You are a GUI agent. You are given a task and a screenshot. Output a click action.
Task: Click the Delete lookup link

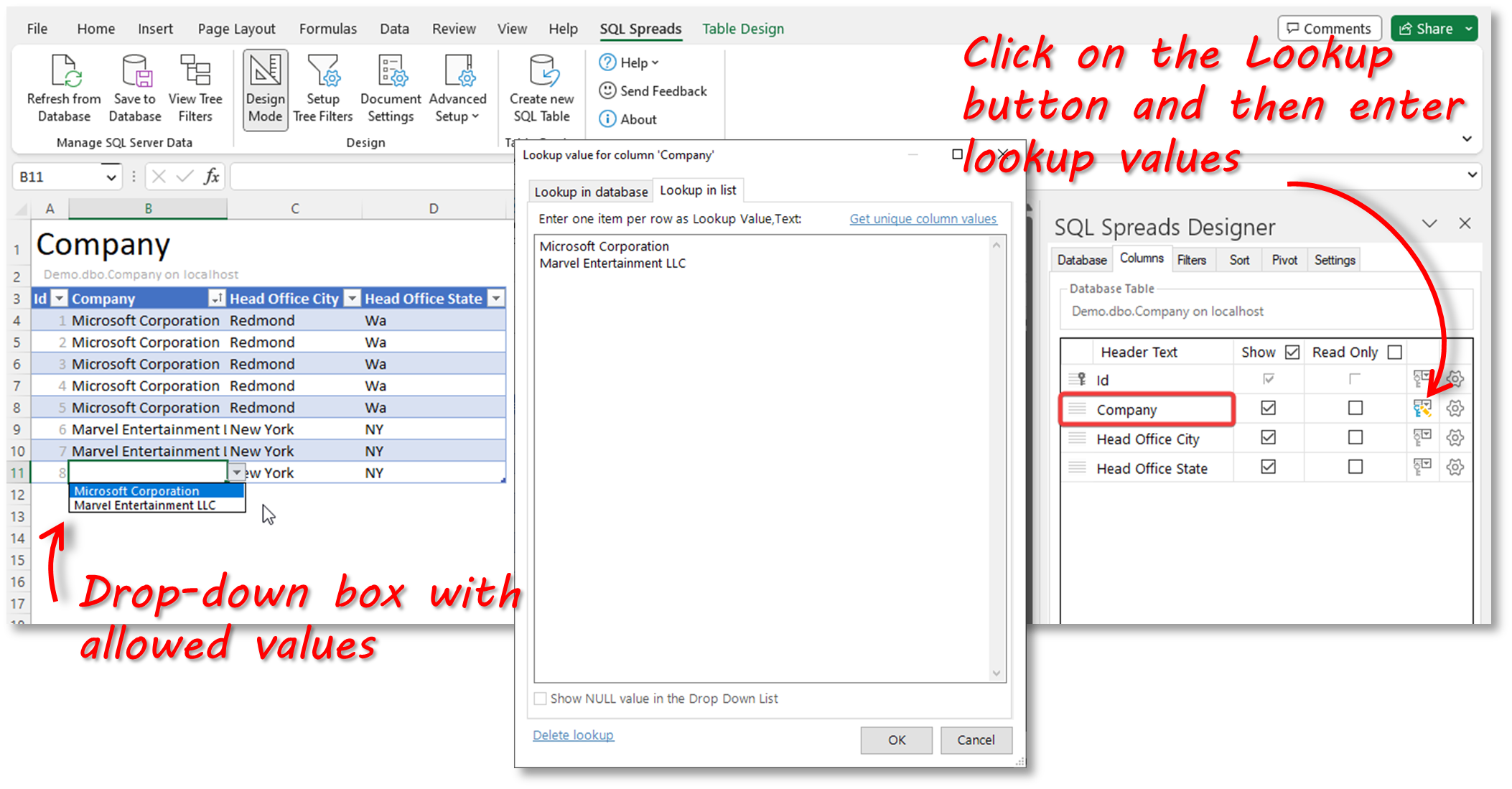[x=573, y=735]
